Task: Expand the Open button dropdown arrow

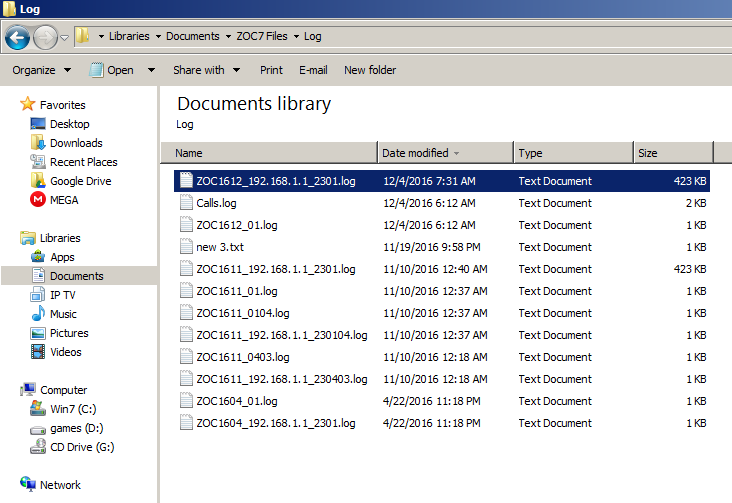Action: pyautogui.click(x=151, y=70)
